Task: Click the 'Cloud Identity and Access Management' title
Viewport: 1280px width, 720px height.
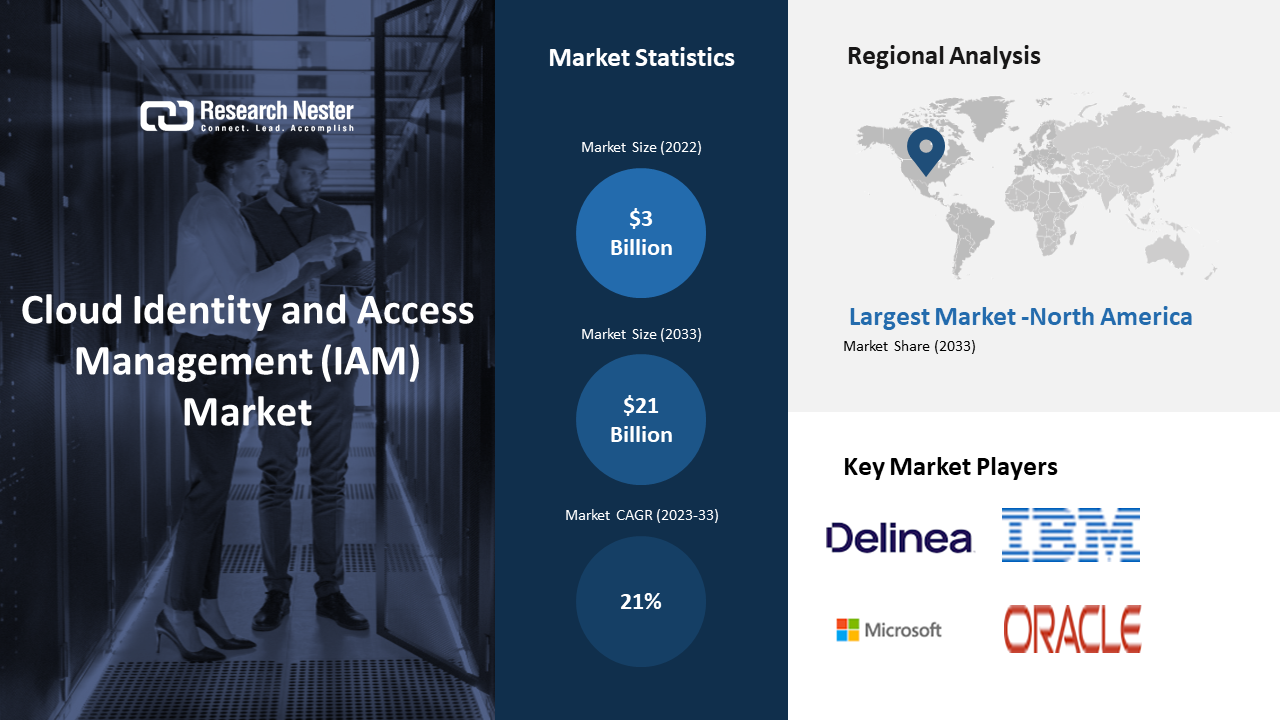Action: pos(247,362)
